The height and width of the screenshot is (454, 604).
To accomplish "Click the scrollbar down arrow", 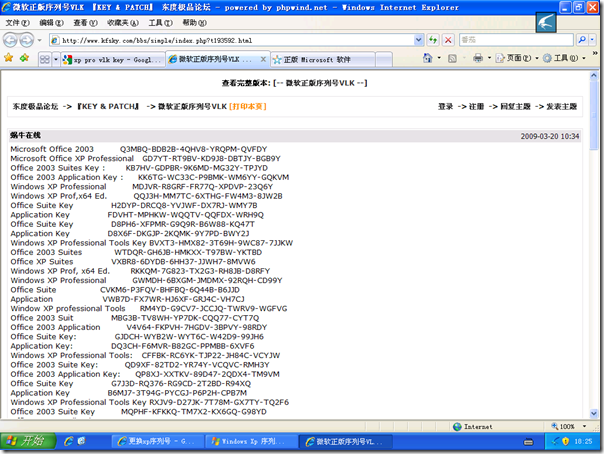I will point(594,414).
